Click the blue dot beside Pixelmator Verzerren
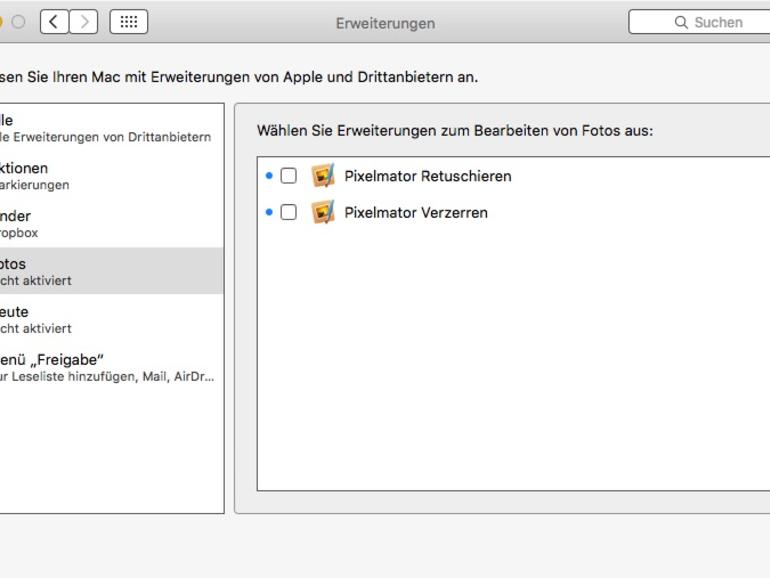Screen dimensions: 770x578 coord(269,212)
